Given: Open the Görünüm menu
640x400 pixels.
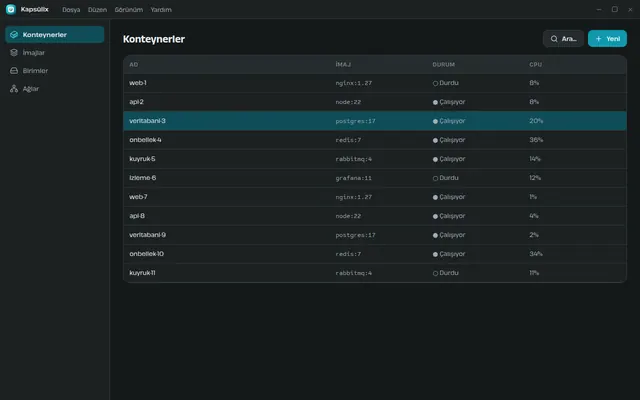Looking at the screenshot, I should click(129, 9).
